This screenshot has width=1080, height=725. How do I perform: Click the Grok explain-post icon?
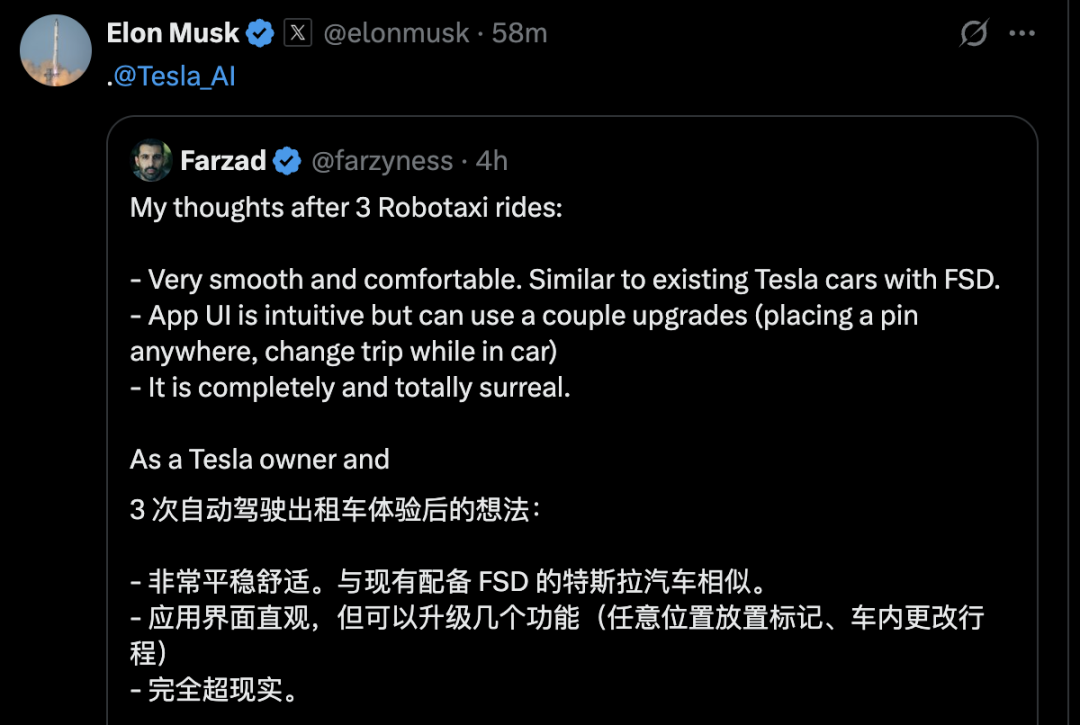pos(974,32)
